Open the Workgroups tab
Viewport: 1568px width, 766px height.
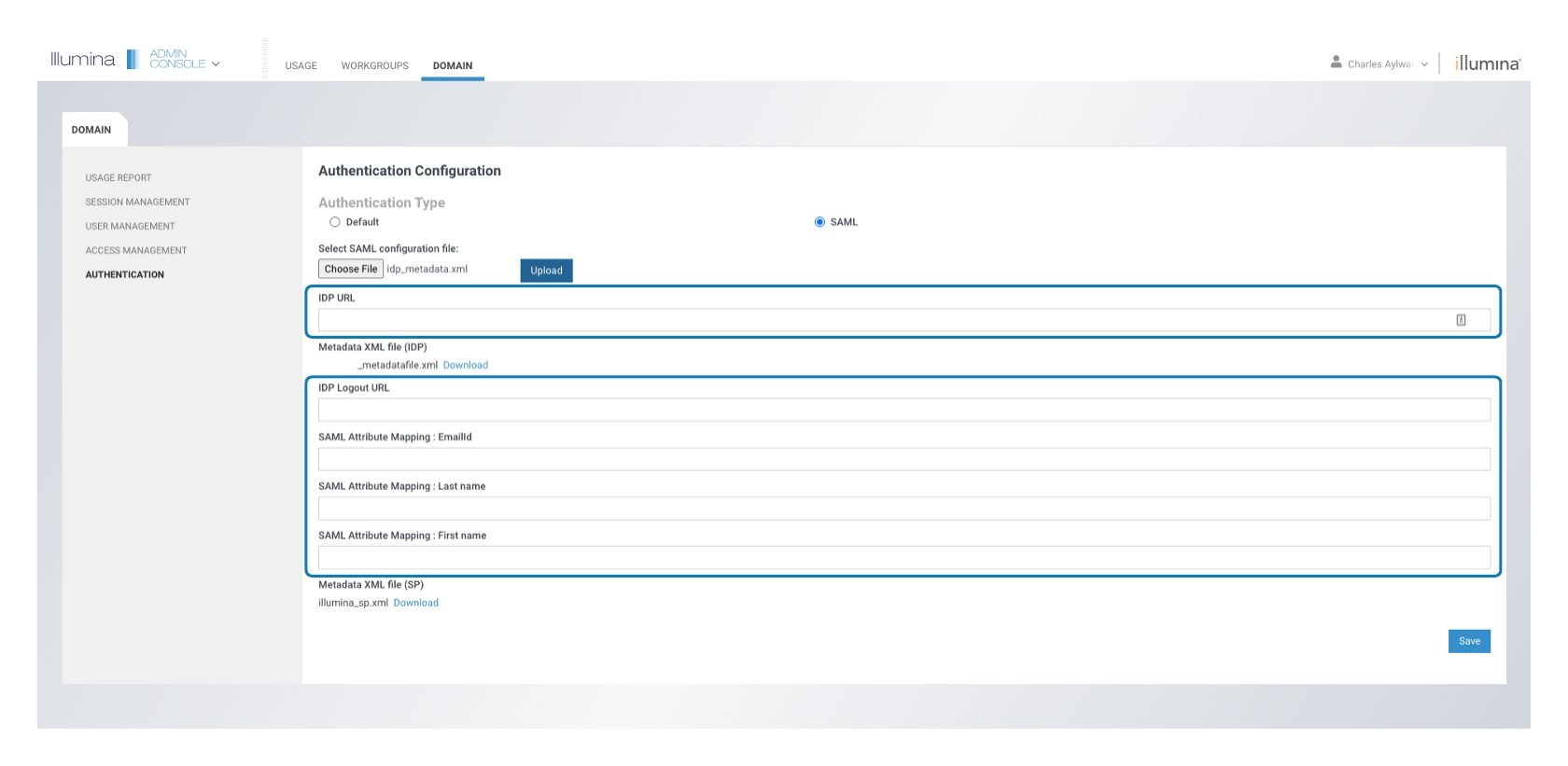click(x=374, y=66)
